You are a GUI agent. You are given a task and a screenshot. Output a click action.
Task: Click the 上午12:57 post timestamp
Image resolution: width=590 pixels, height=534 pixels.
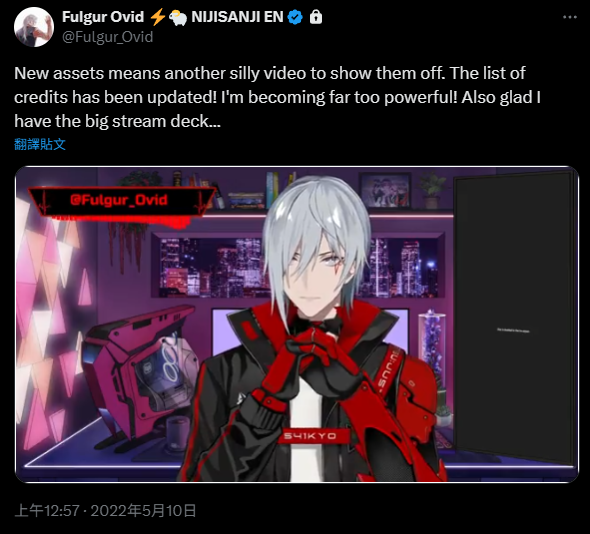(47, 511)
